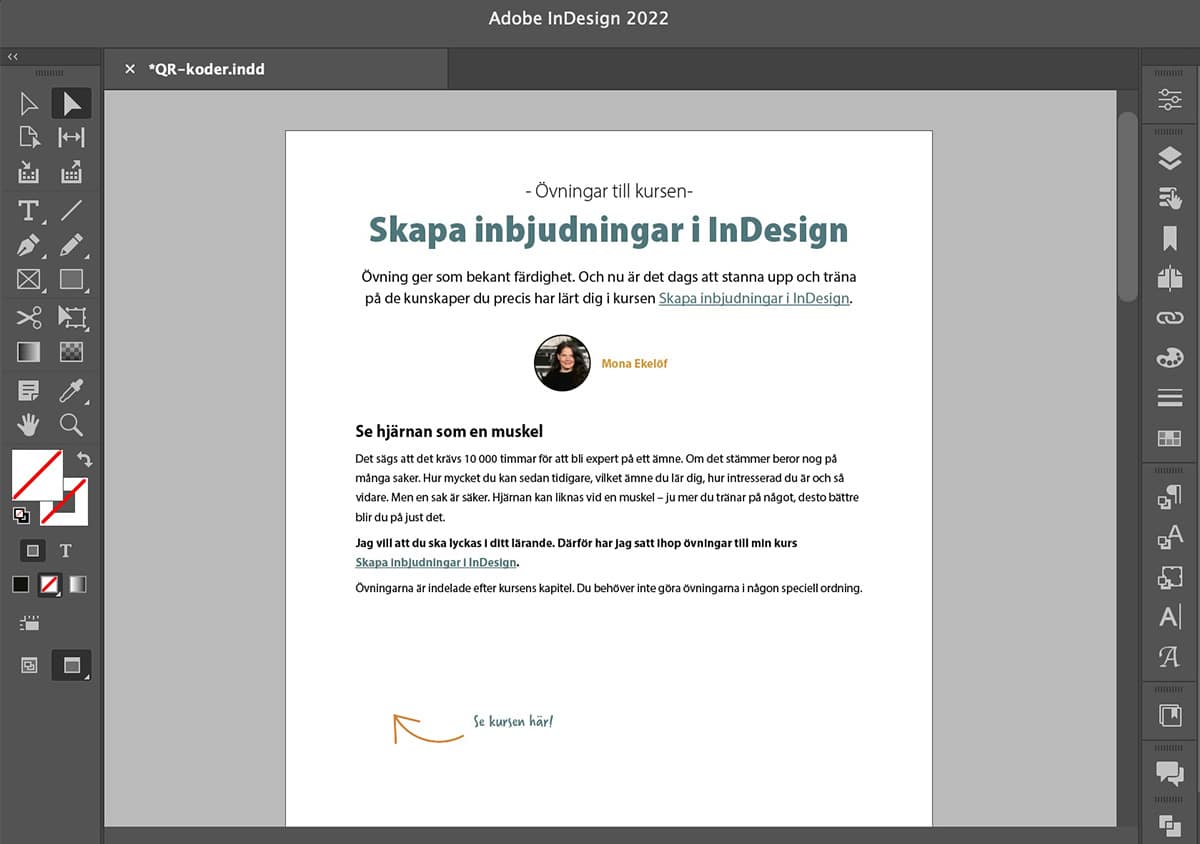
Task: Set formatting to affect container
Action: point(33,550)
